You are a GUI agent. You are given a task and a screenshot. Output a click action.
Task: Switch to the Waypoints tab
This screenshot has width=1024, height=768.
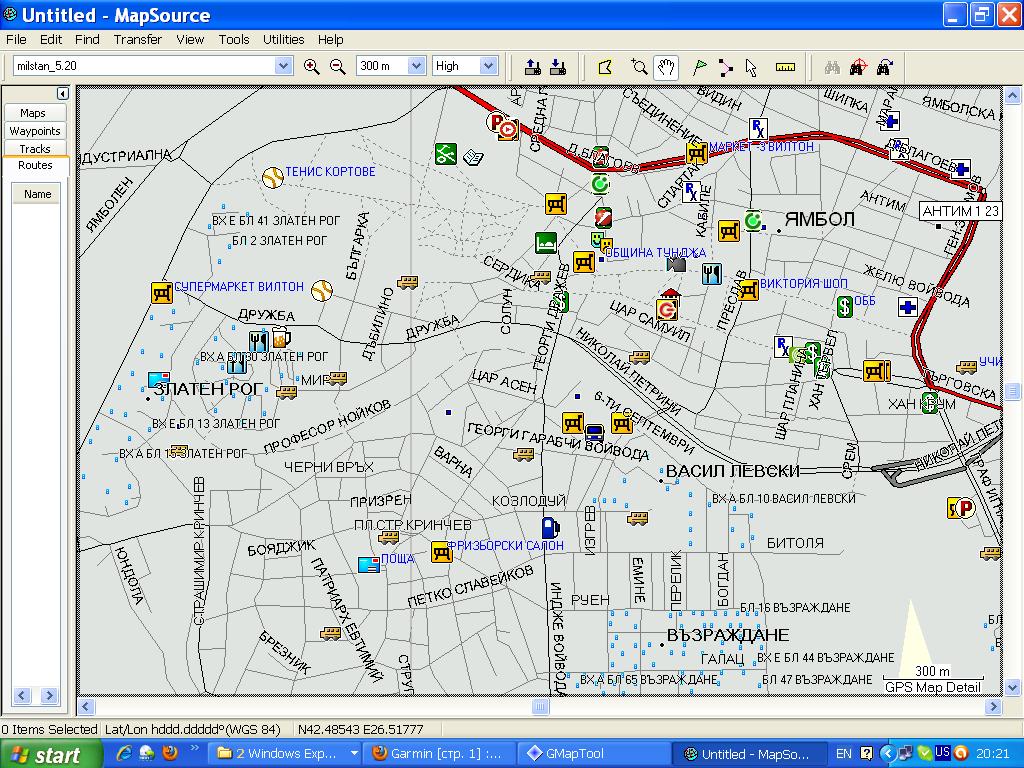[x=35, y=131]
